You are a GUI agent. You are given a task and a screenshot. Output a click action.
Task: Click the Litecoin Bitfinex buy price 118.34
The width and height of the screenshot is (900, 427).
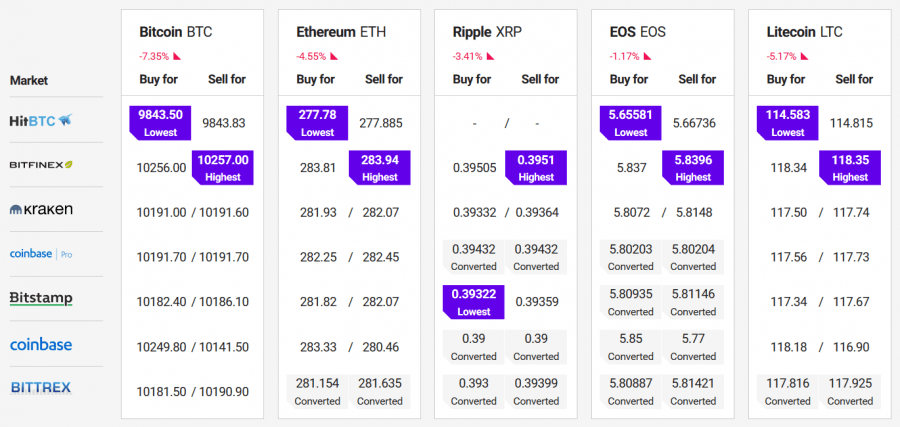pyautogui.click(x=788, y=168)
